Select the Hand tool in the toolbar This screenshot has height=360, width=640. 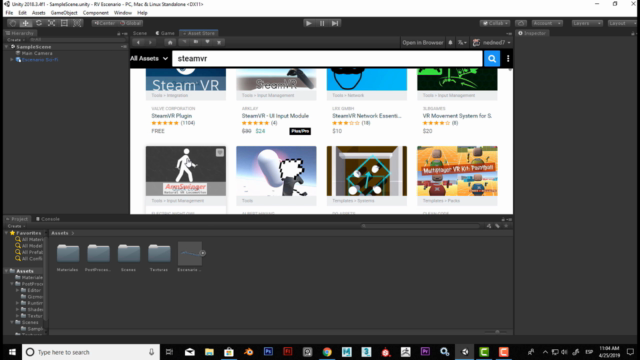pyautogui.click(x=13, y=23)
